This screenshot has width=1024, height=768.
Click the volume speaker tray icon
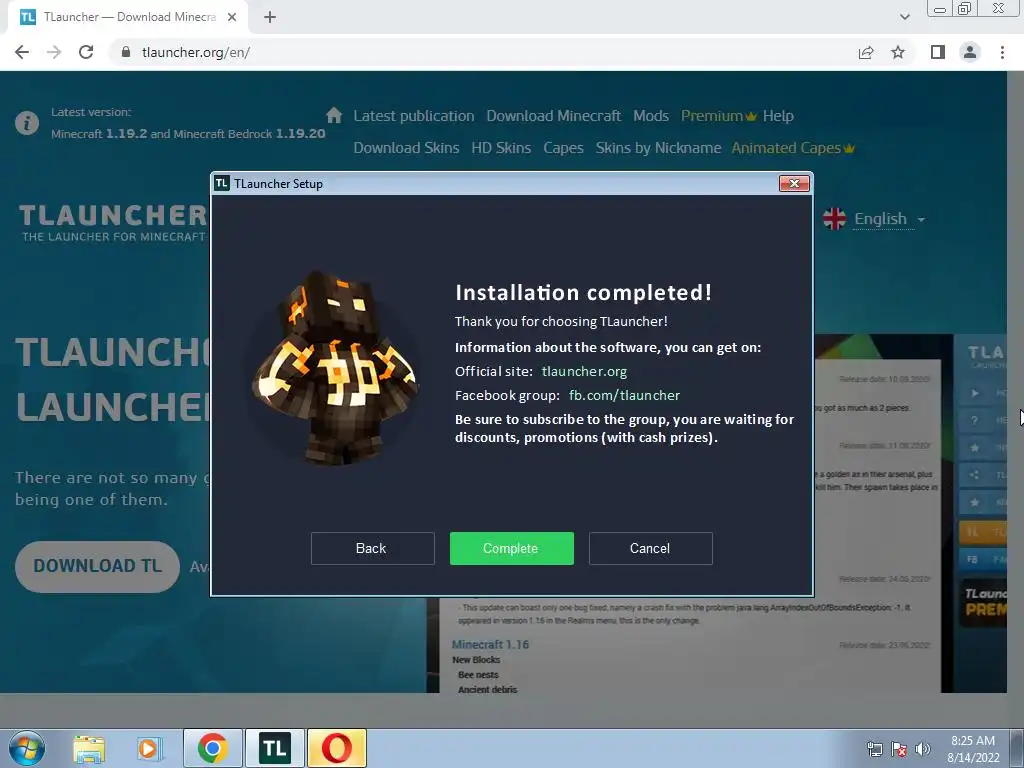(x=923, y=749)
